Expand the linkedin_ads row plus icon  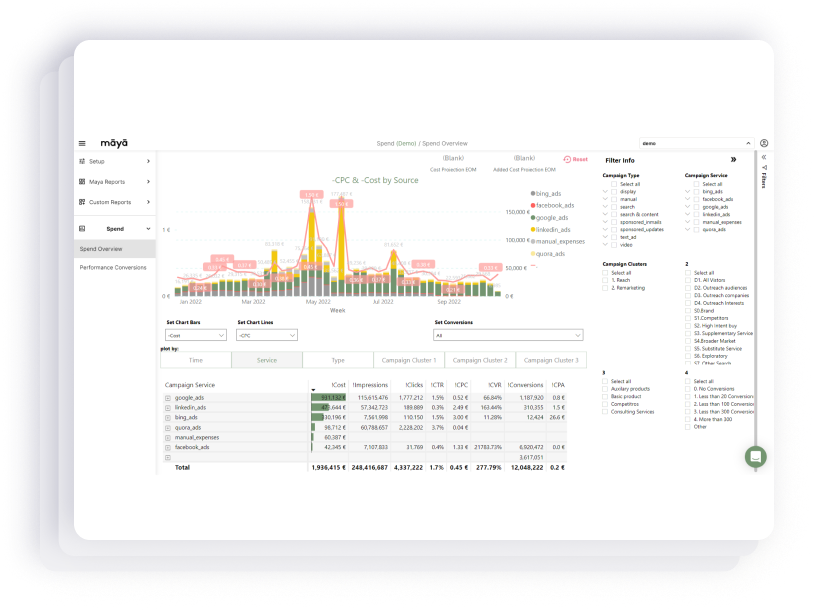point(168,408)
